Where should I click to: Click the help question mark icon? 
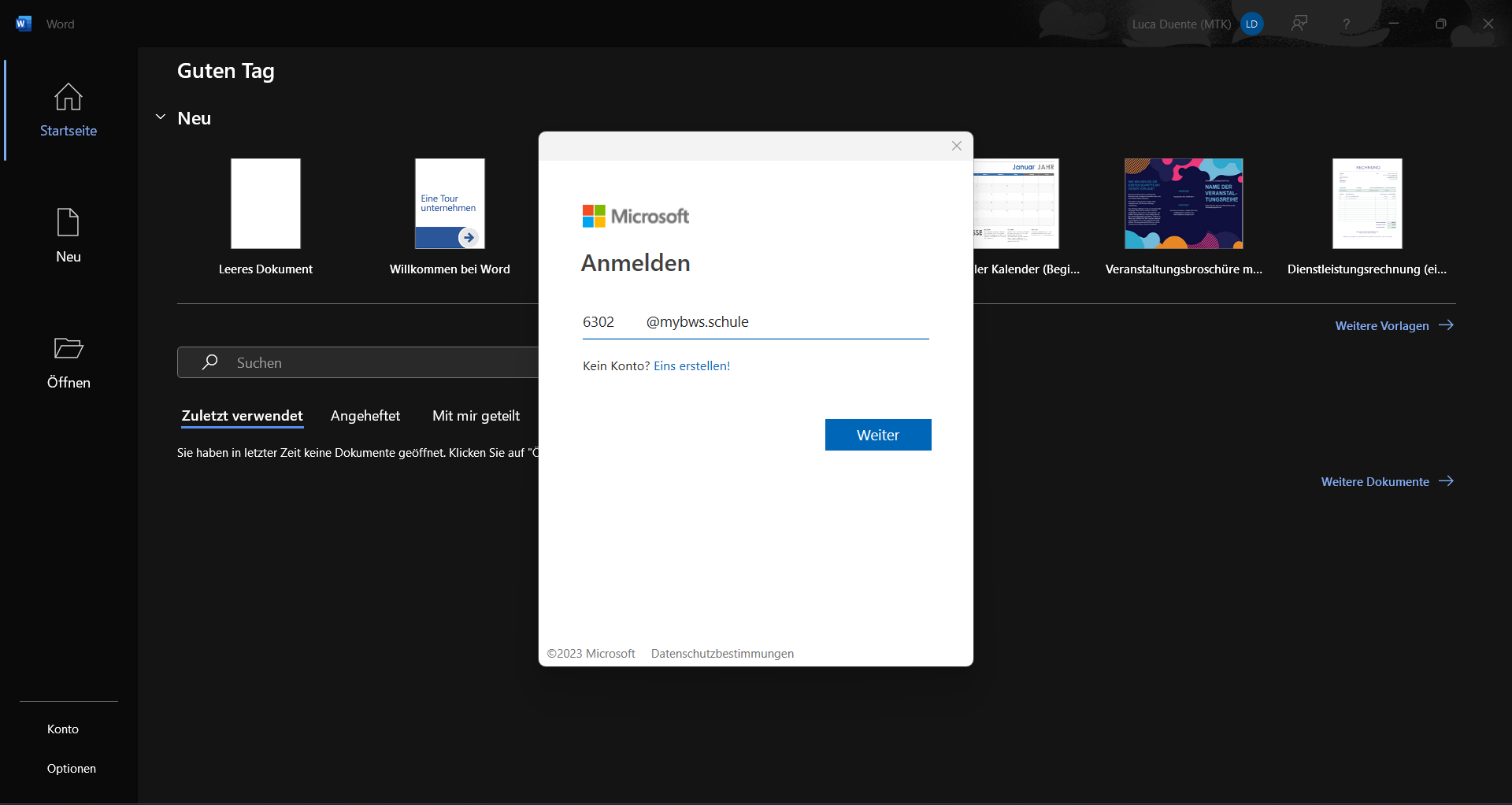(1347, 24)
